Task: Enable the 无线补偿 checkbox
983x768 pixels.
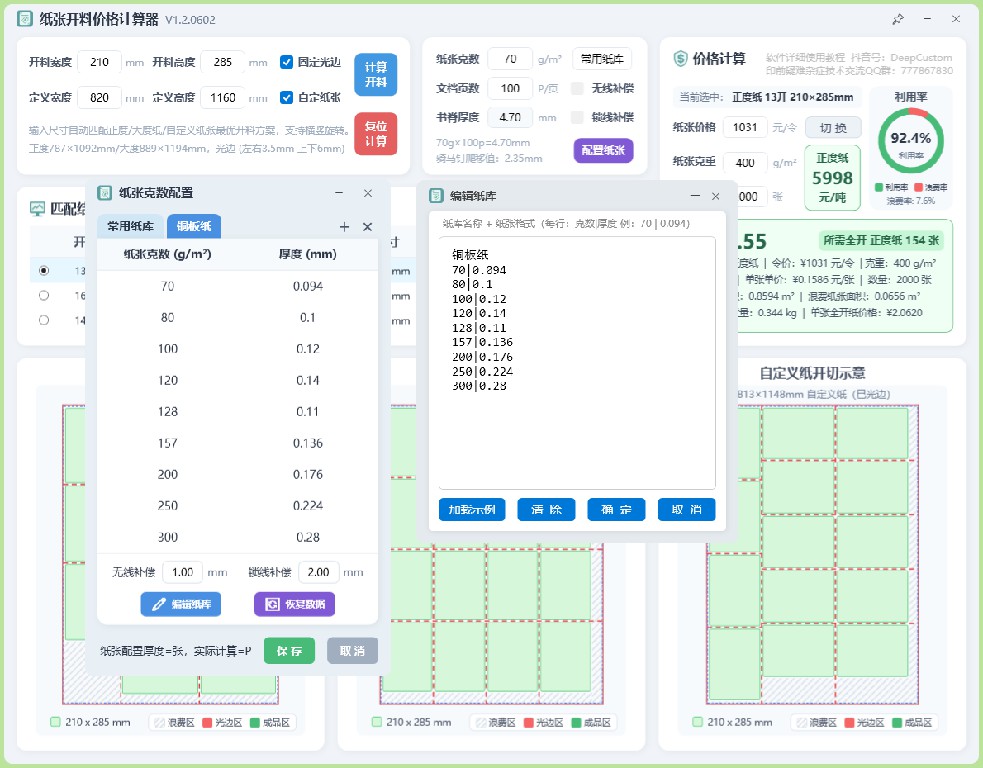Action: pos(577,88)
